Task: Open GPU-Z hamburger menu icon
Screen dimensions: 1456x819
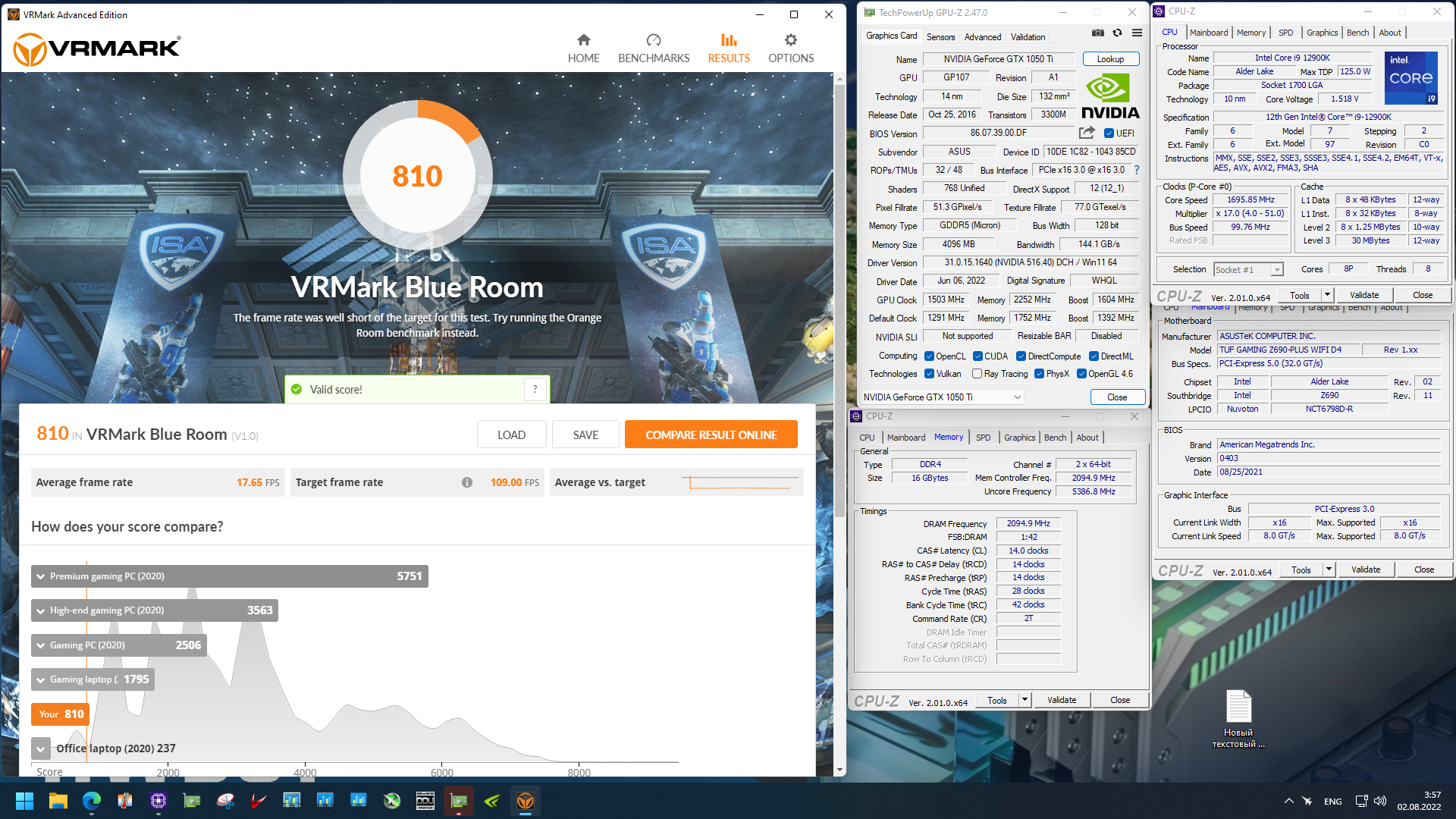Action: click(x=1137, y=33)
